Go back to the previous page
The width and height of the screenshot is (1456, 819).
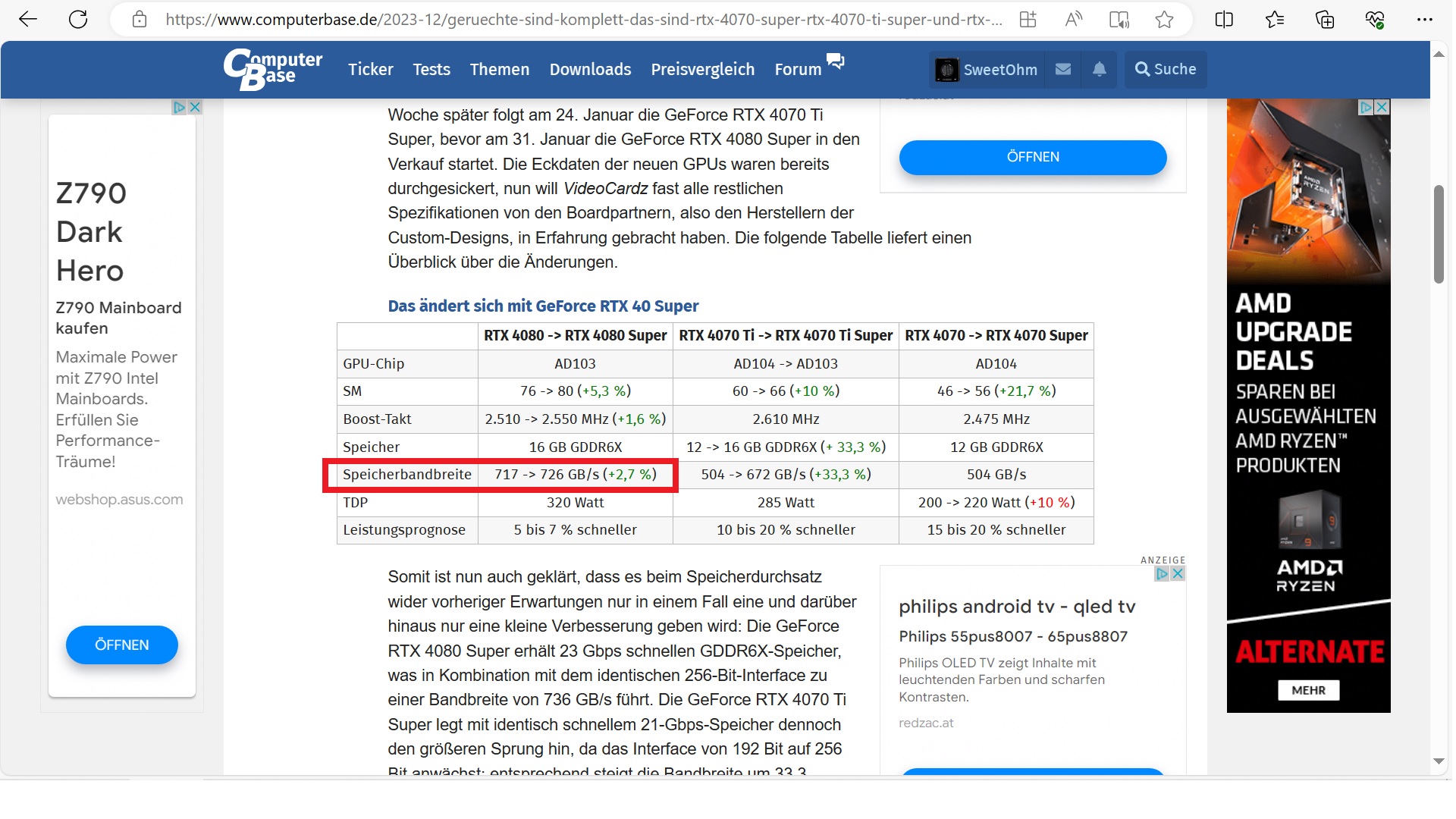28,20
